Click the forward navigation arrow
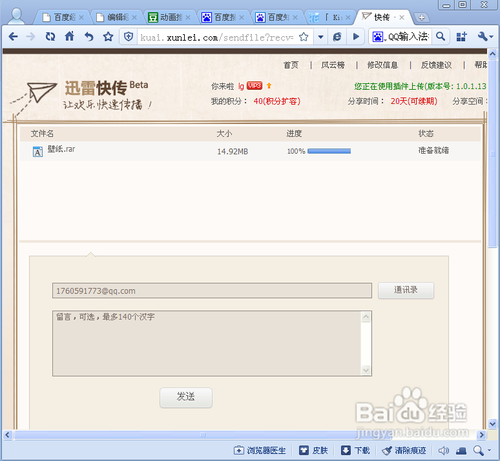Screen dimensions: 500x461 [x=31, y=37]
